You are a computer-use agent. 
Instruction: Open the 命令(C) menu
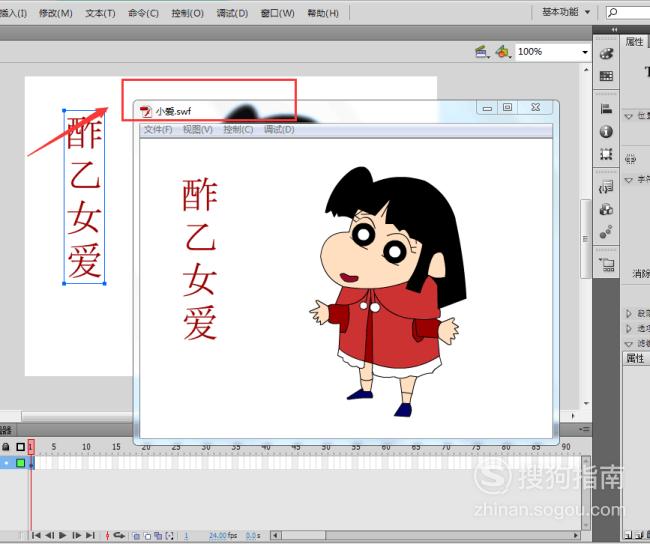click(x=143, y=13)
